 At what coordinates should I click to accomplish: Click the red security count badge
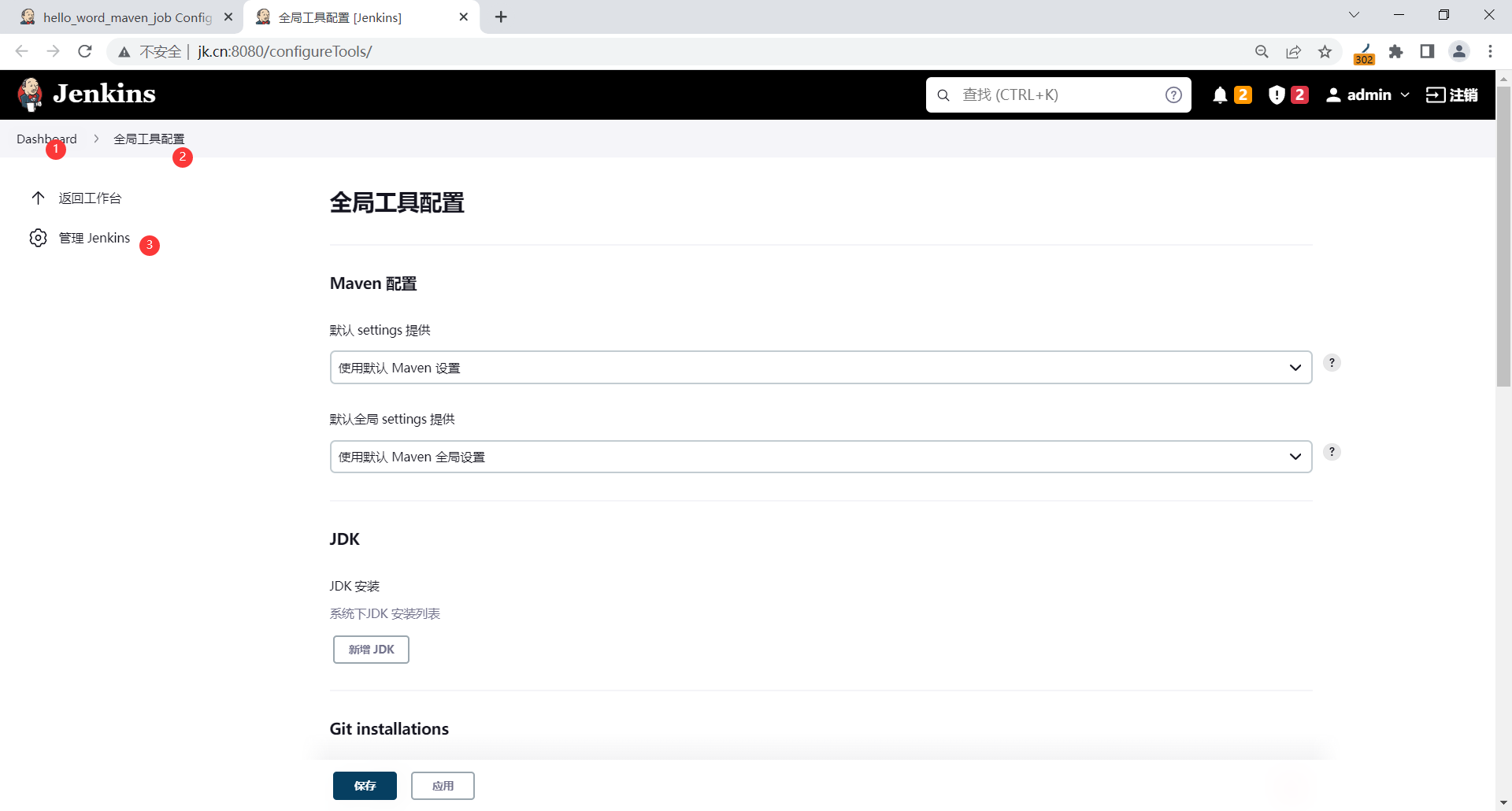(1299, 95)
